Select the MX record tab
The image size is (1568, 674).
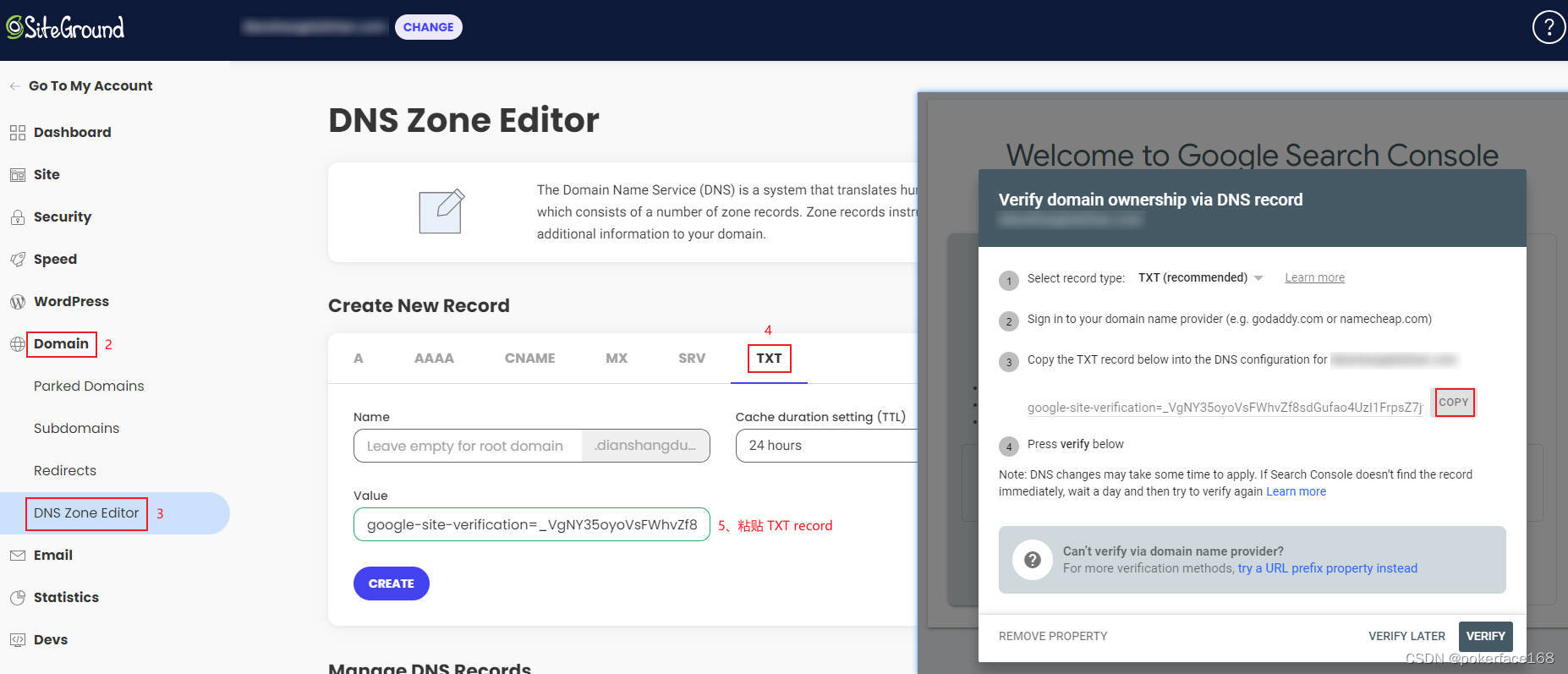pos(617,359)
